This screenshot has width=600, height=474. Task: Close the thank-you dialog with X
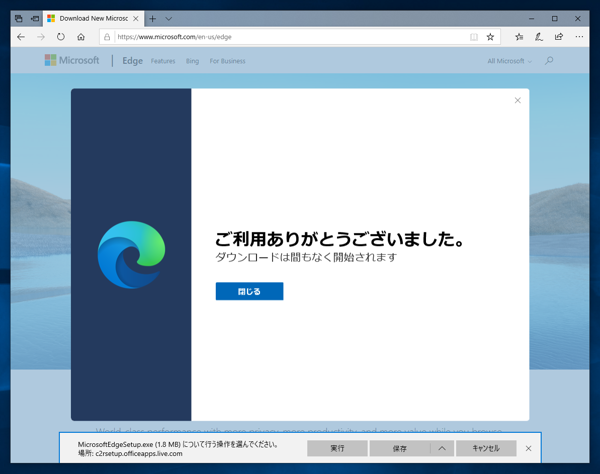point(518,100)
